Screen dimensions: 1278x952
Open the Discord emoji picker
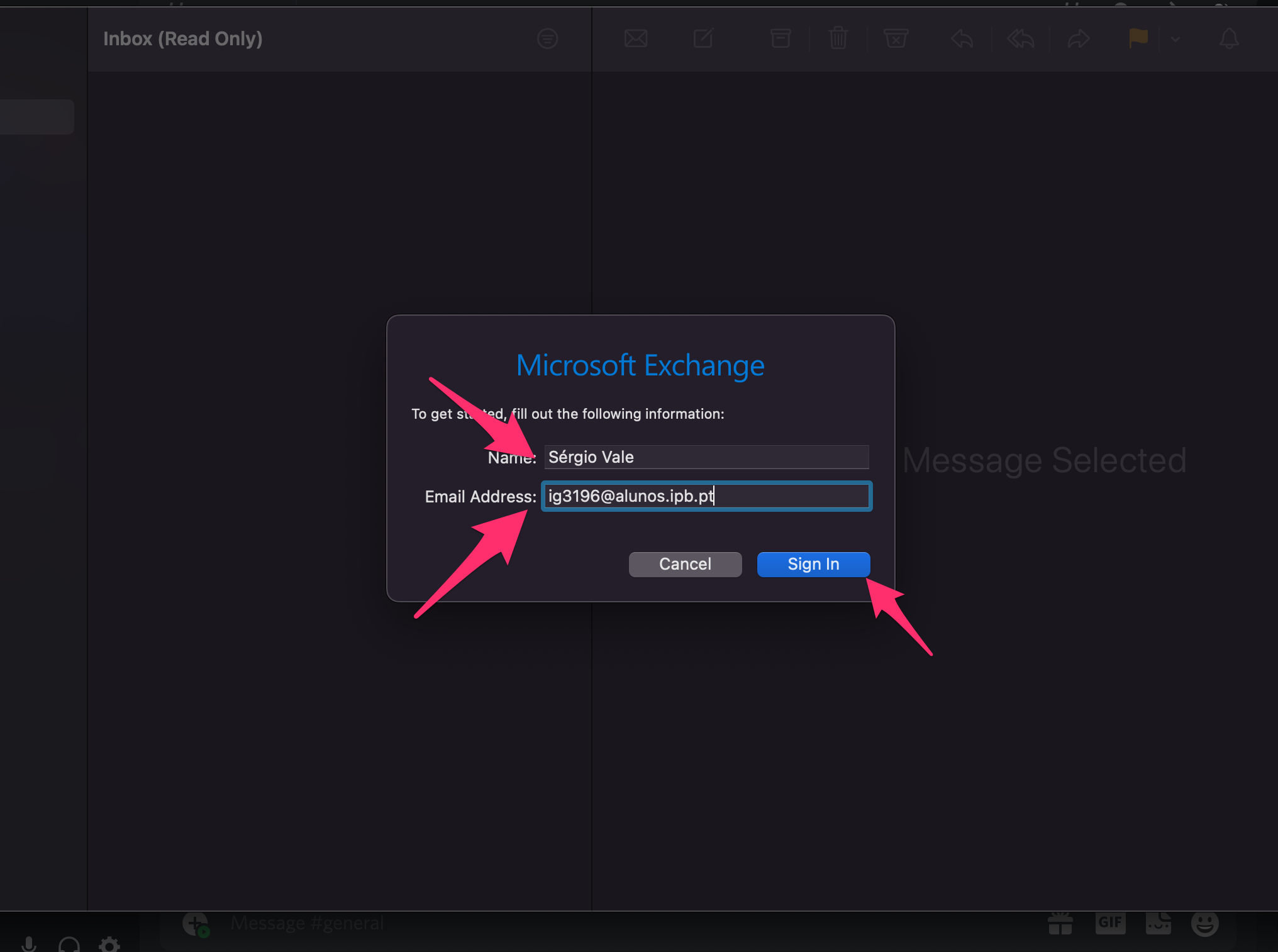pos(1204,924)
